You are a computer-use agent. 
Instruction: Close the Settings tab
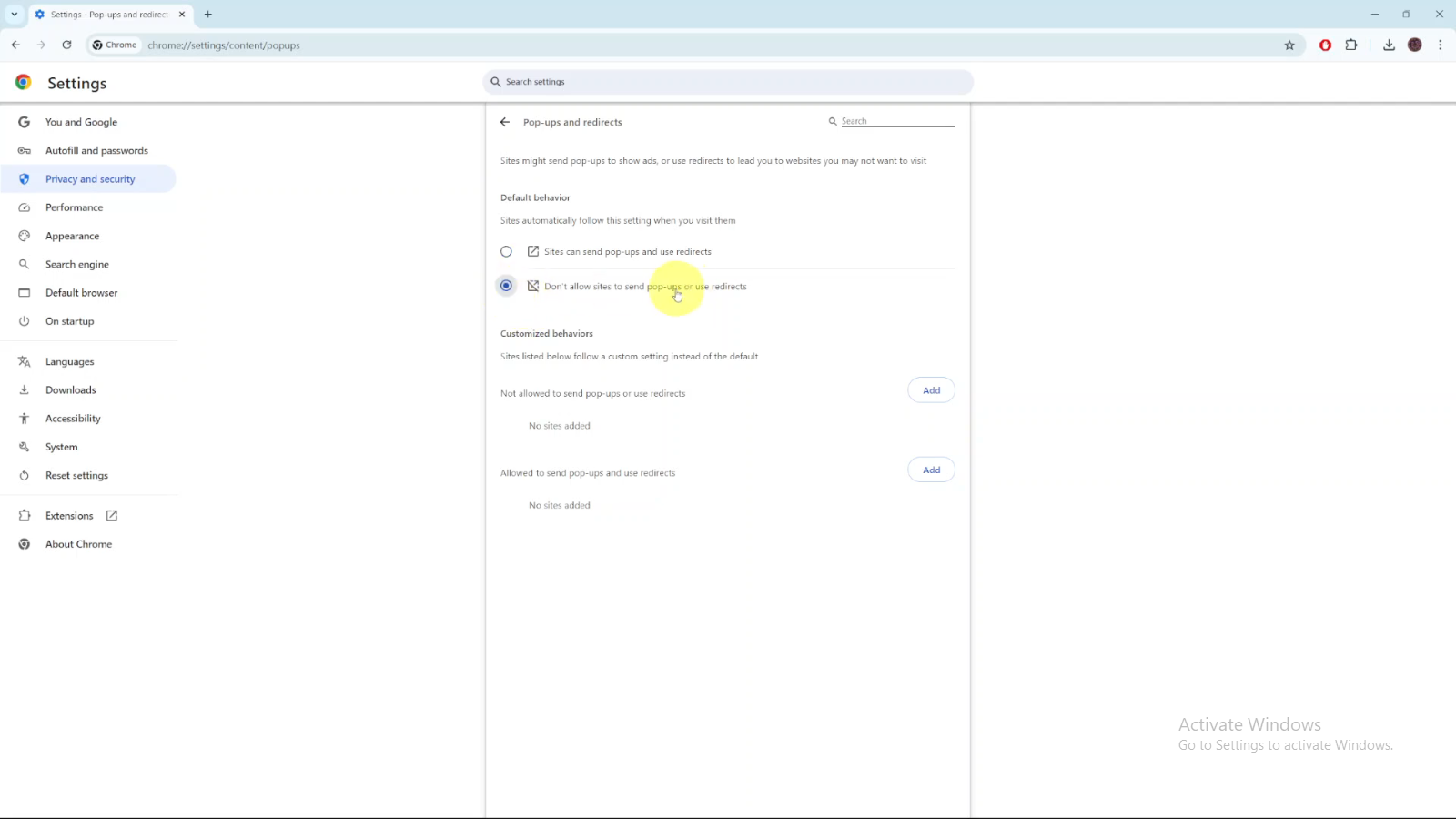(x=182, y=15)
